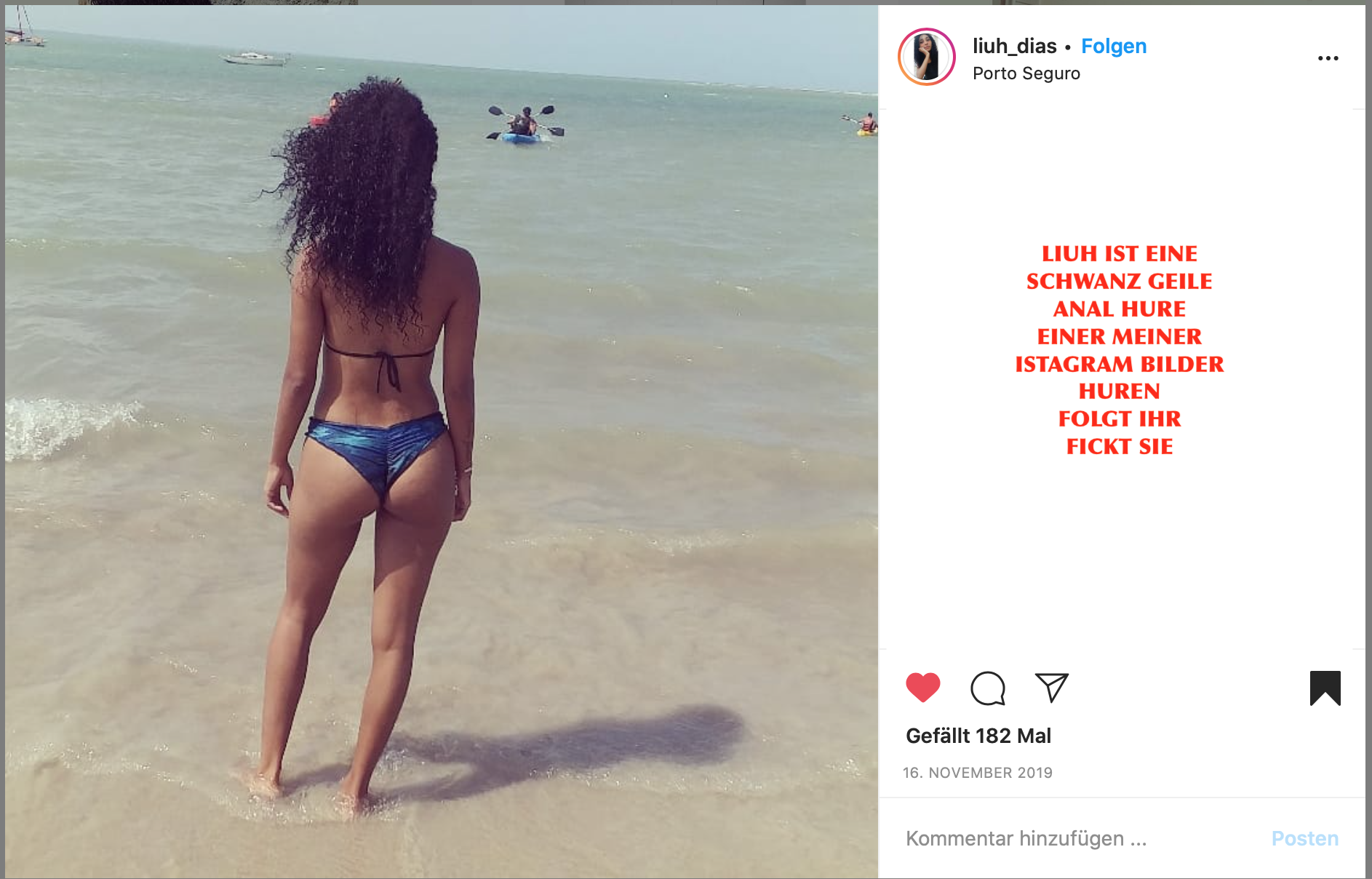The height and width of the screenshot is (879, 1372).
Task: Open the Porto Seguro location page
Action: pyautogui.click(x=1026, y=73)
